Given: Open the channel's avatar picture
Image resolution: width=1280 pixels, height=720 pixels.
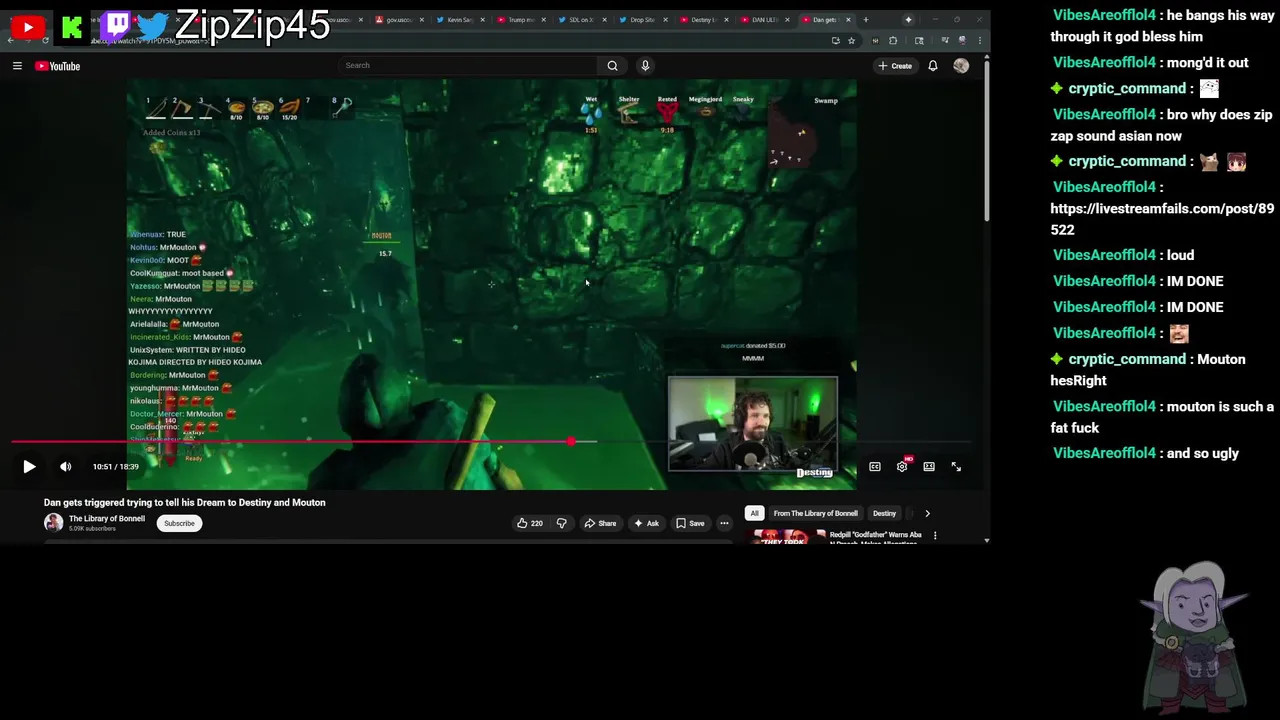Looking at the screenshot, I should (53, 523).
